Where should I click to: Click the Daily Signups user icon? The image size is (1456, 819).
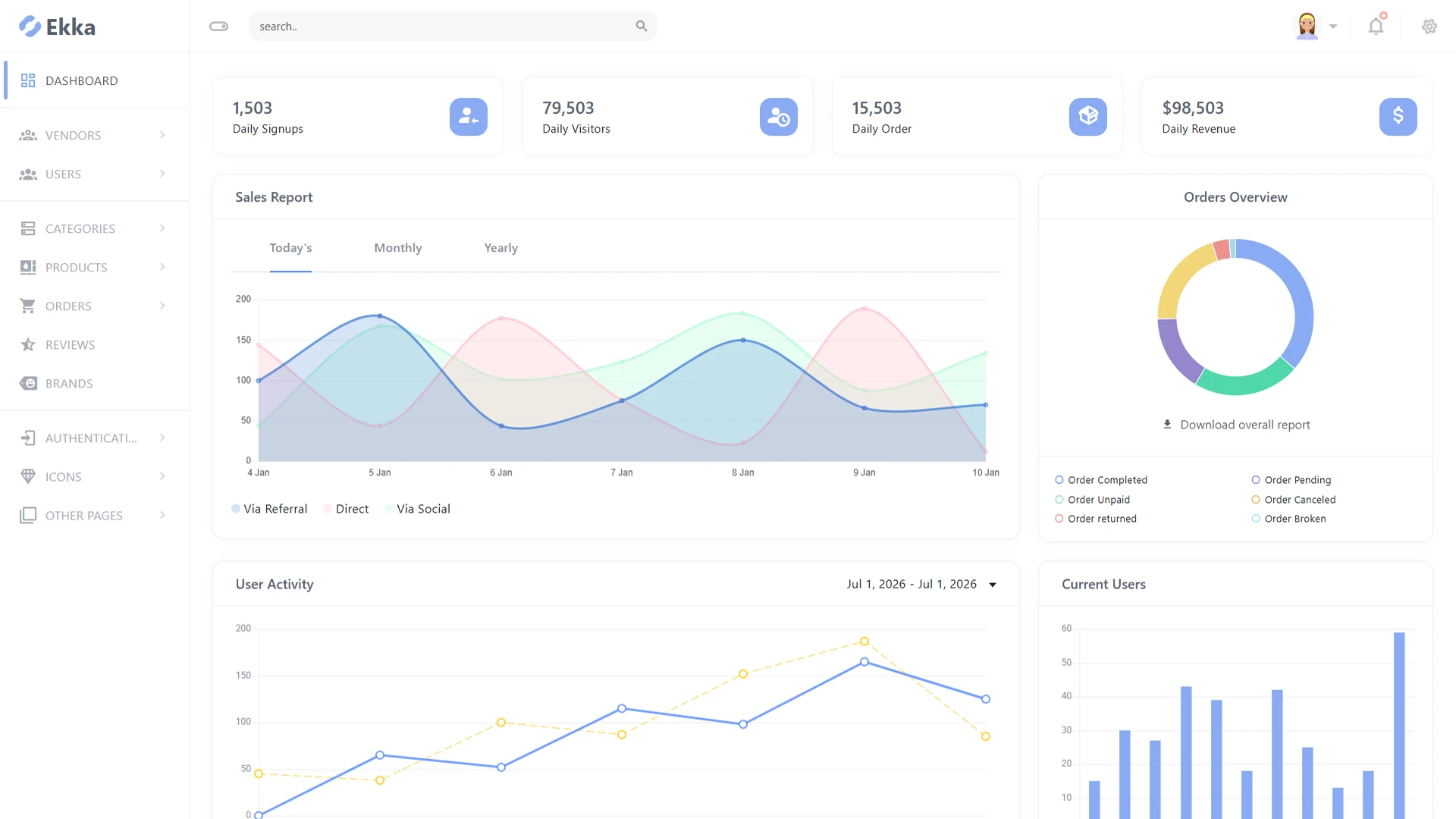(x=469, y=117)
